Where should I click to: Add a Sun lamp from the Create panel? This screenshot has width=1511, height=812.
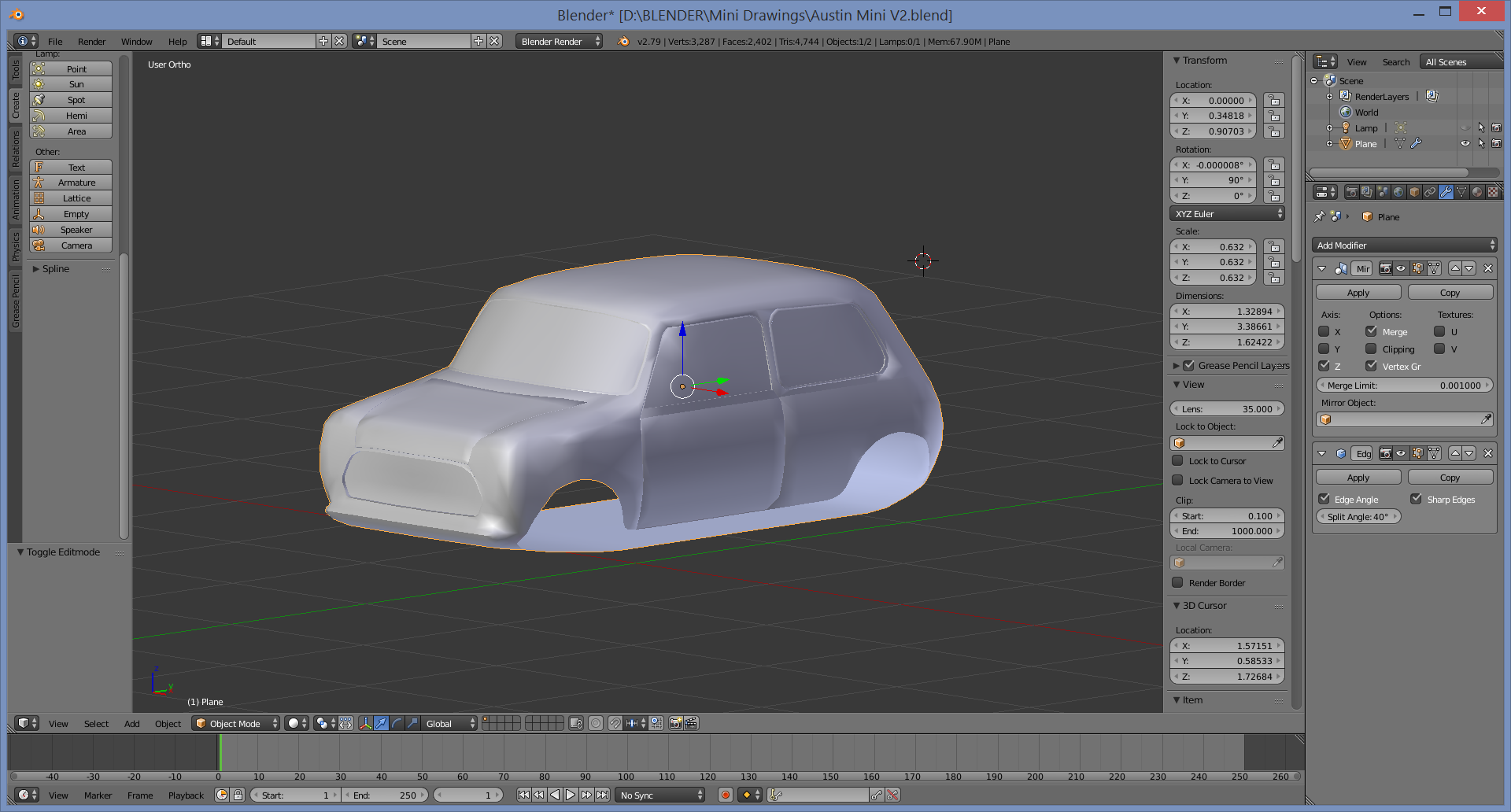point(76,84)
